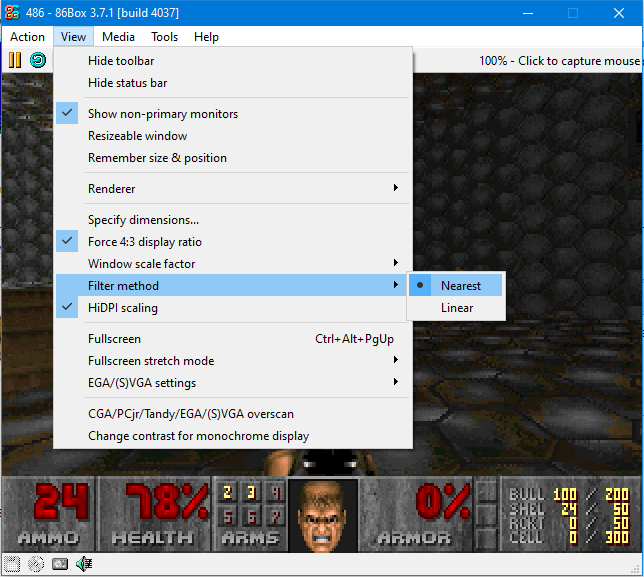
Task: Expand Filter method submenu
Action: [x=233, y=285]
